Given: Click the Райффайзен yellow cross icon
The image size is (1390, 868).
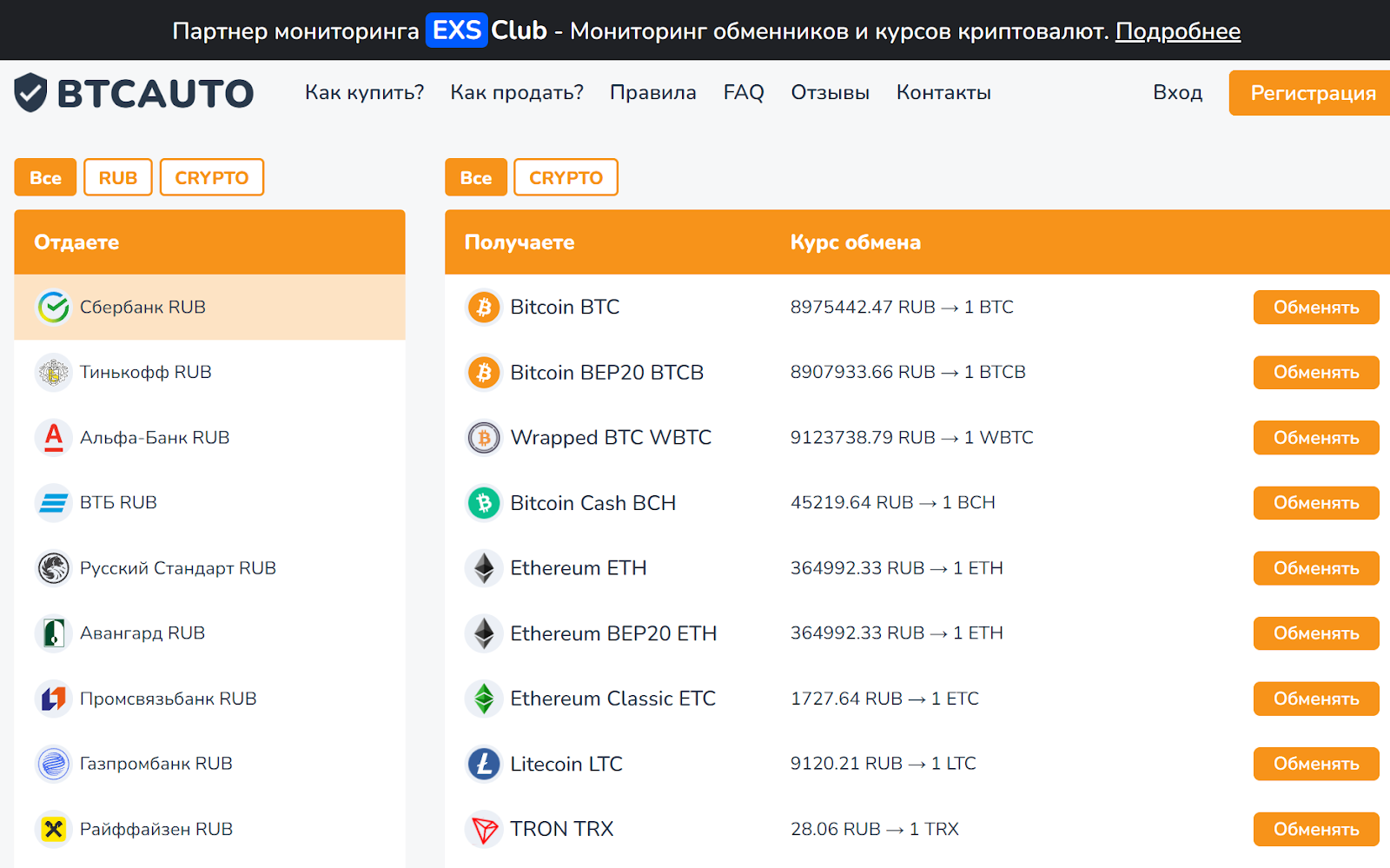Looking at the screenshot, I should [x=53, y=829].
